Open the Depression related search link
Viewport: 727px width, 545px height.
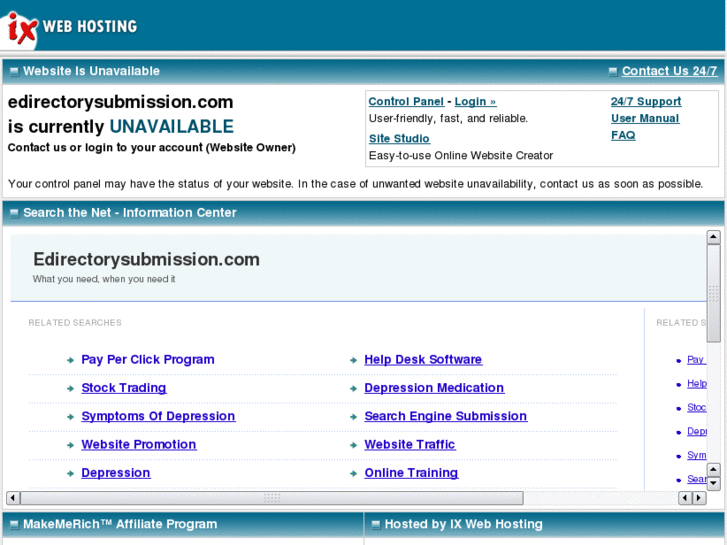(x=116, y=473)
